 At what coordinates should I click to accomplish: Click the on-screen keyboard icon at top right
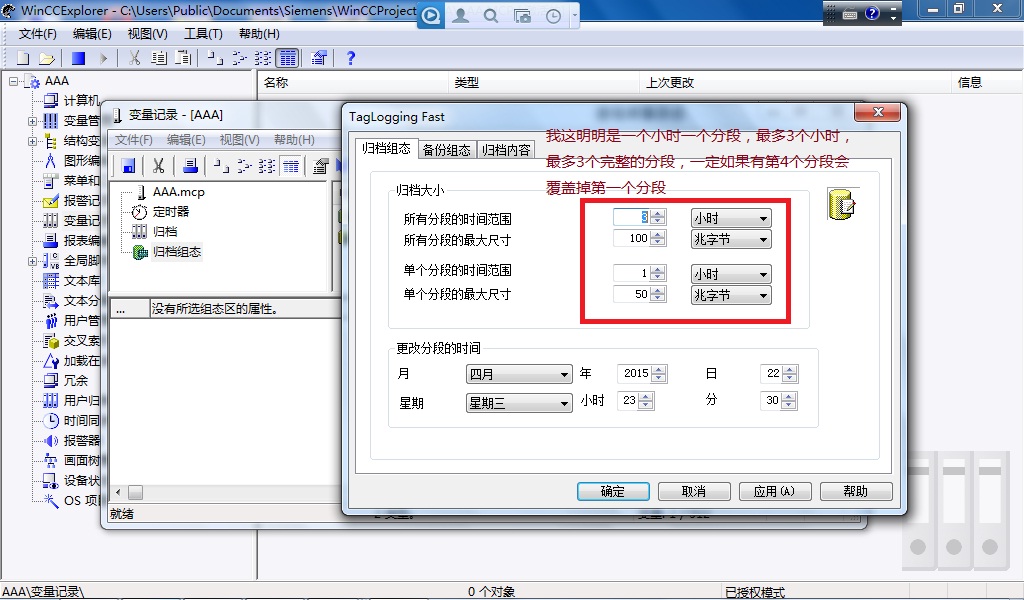tap(850, 14)
